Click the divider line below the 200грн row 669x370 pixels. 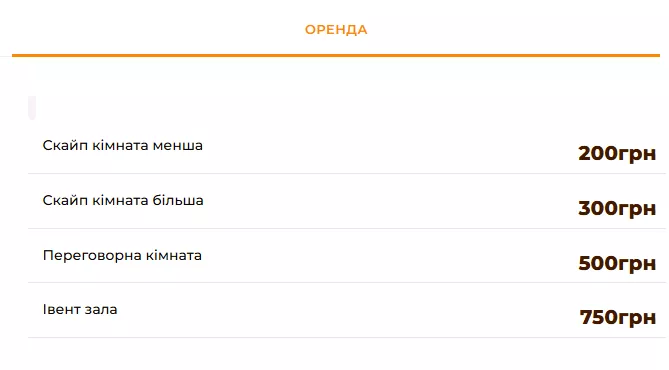[346, 173]
